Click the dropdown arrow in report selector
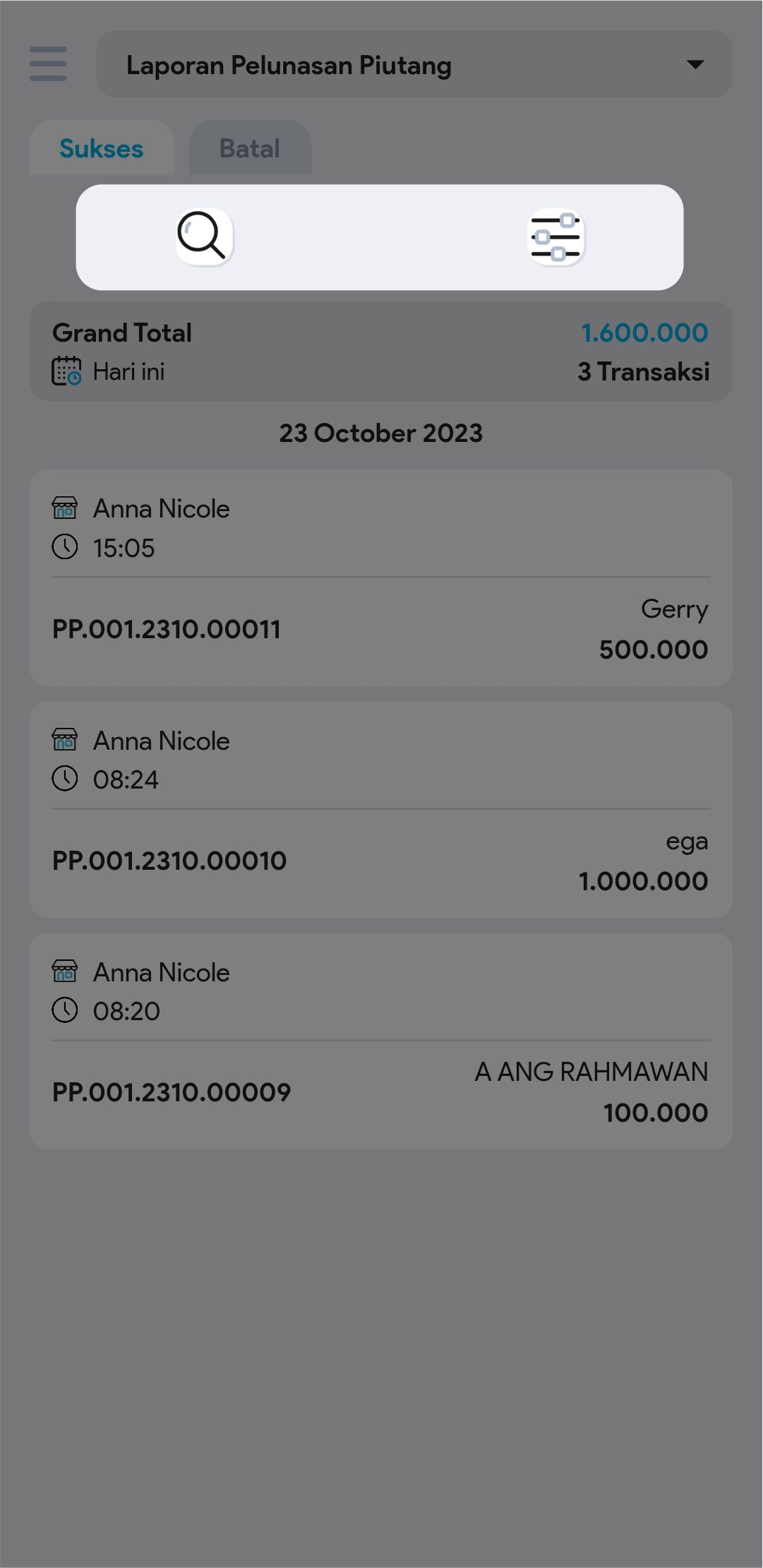 tap(695, 64)
